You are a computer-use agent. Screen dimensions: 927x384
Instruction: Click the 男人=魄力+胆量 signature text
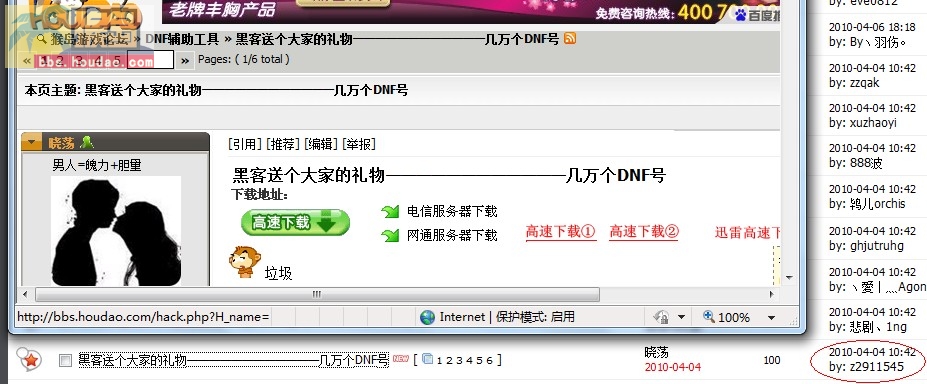(x=96, y=165)
